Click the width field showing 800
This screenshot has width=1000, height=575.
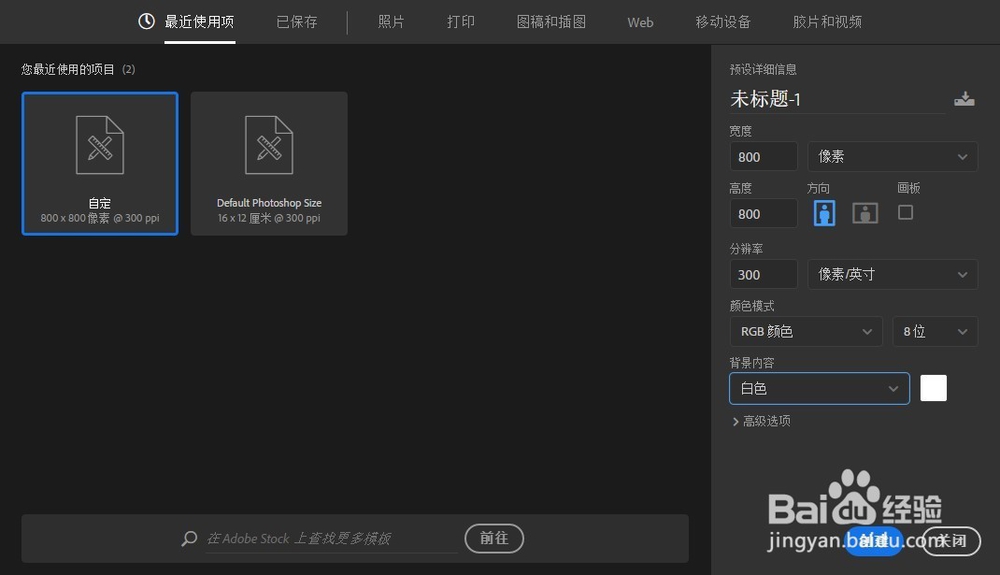click(763, 157)
